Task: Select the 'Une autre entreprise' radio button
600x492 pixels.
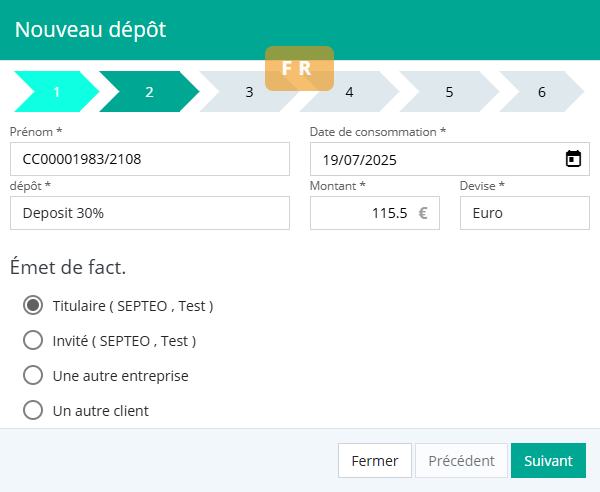Action: tap(33, 376)
